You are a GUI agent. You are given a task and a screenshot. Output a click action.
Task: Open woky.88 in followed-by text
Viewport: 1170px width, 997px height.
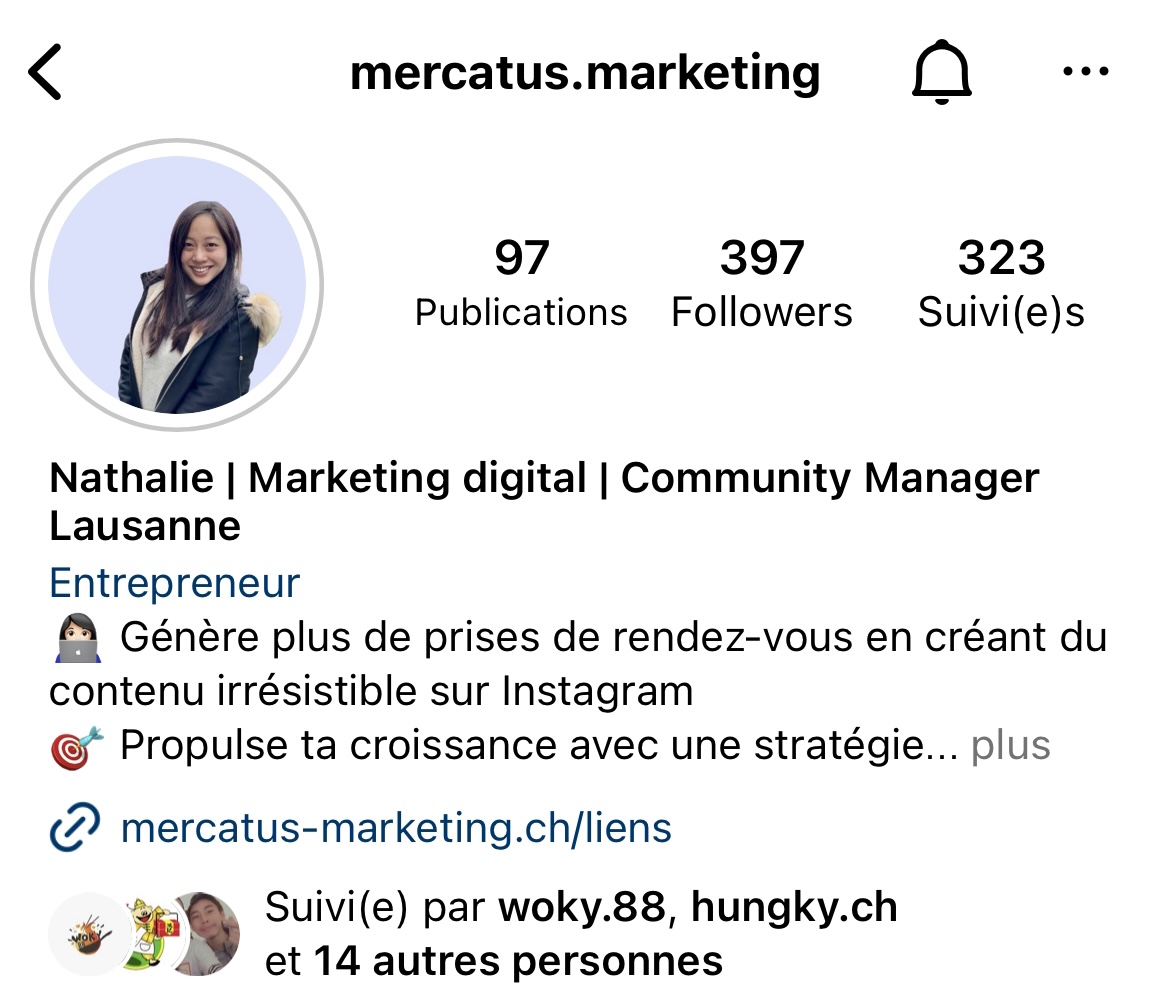click(x=582, y=907)
